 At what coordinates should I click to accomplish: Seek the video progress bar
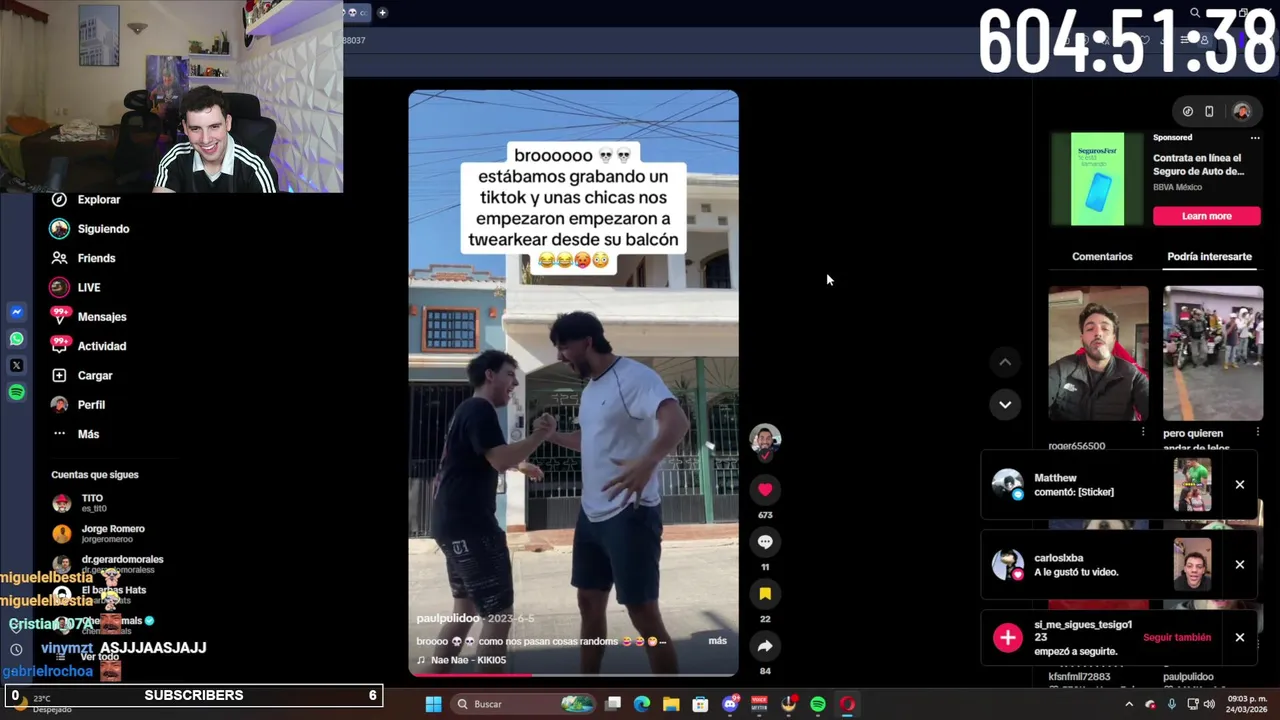tap(573, 674)
